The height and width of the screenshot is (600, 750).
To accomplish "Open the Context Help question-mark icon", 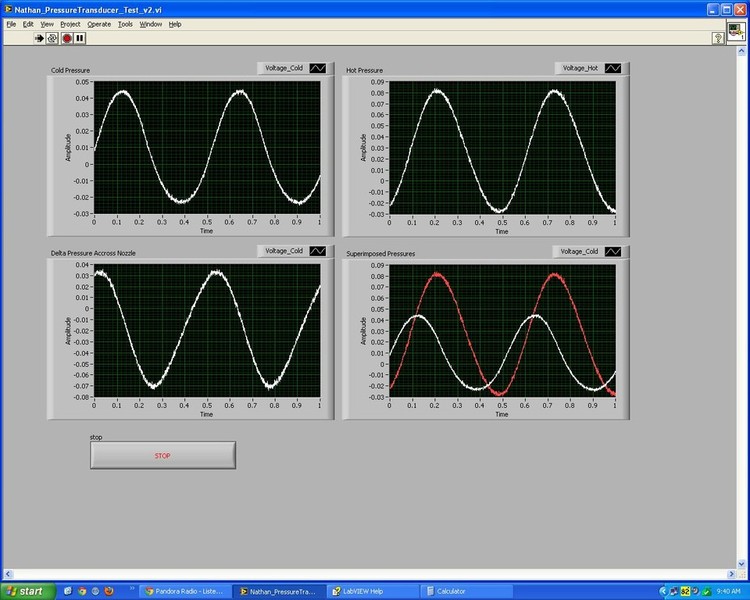I will [x=717, y=37].
